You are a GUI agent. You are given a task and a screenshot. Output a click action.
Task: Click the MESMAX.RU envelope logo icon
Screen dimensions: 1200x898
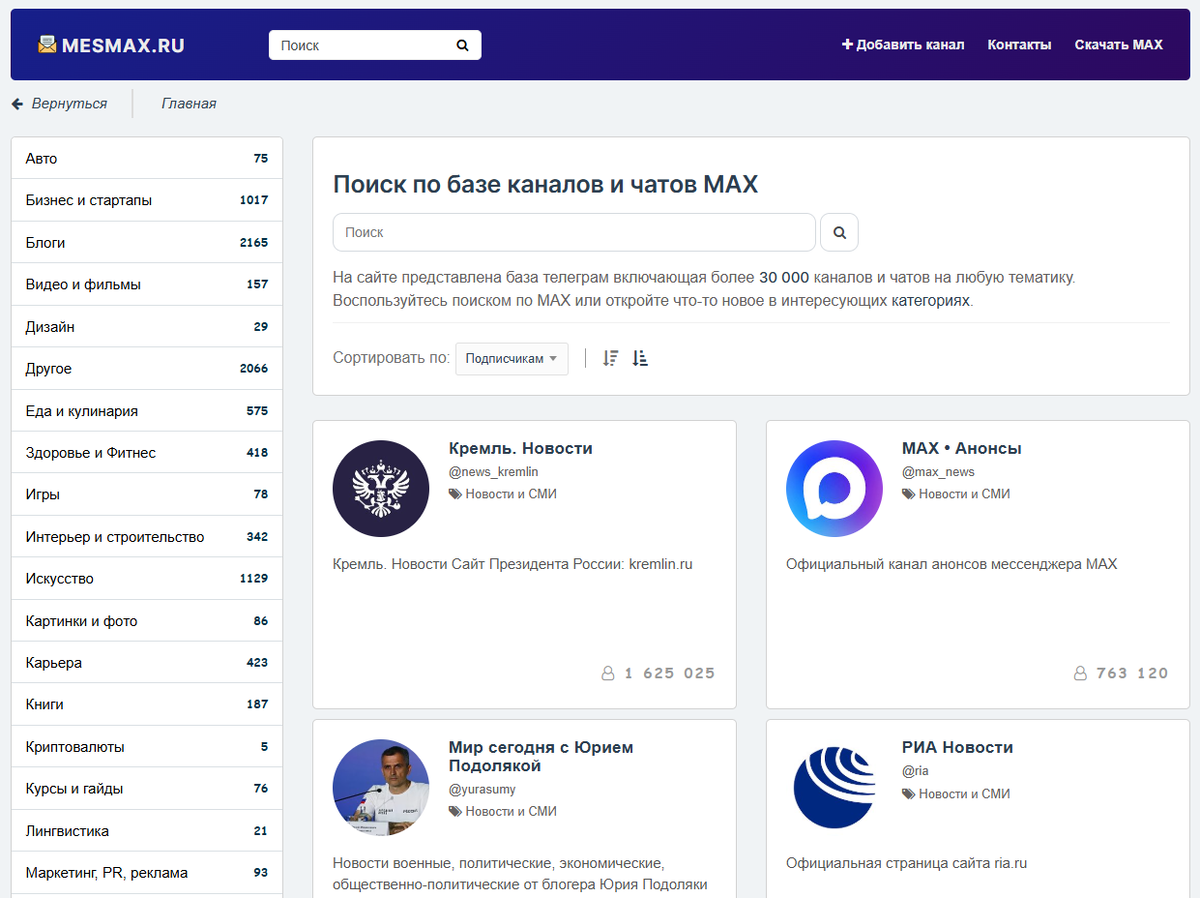47,44
